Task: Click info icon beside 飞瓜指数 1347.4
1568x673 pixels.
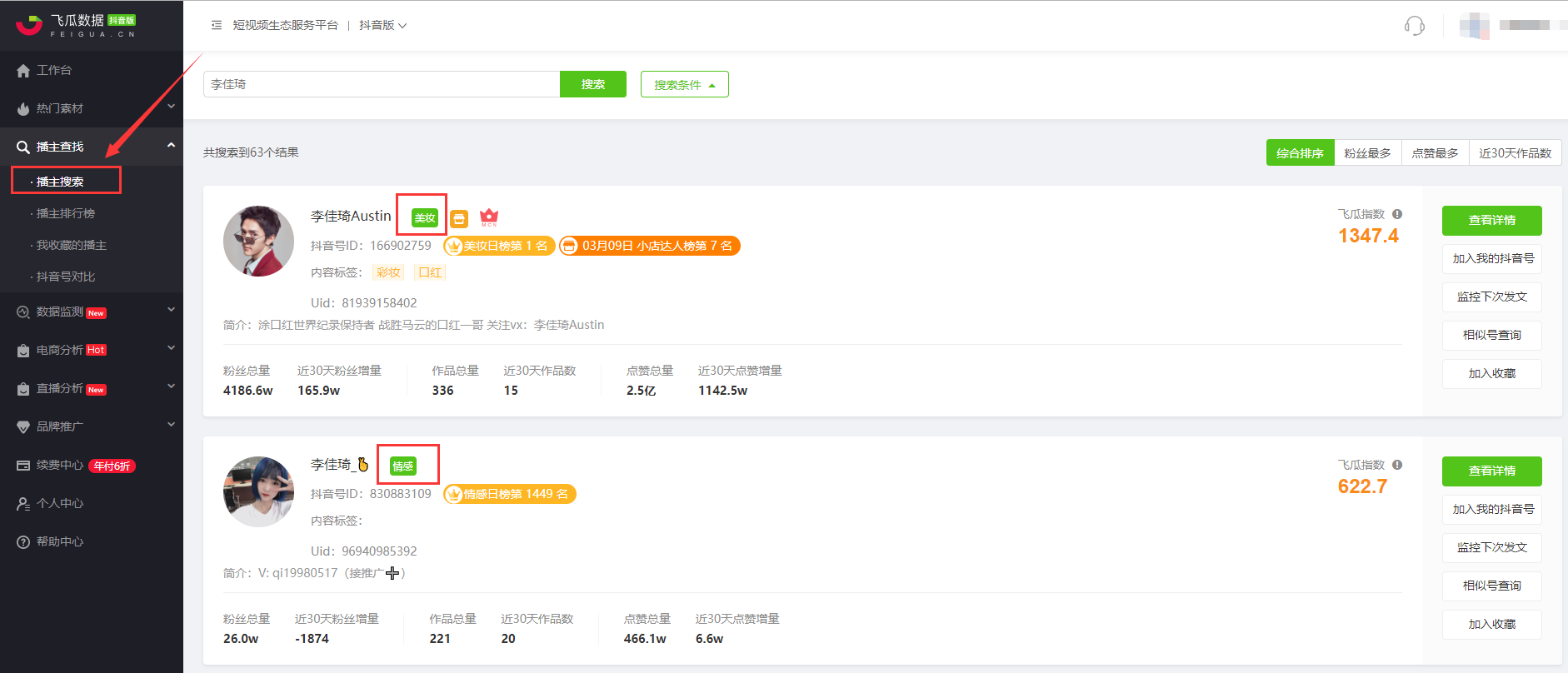Action: click(x=1397, y=214)
